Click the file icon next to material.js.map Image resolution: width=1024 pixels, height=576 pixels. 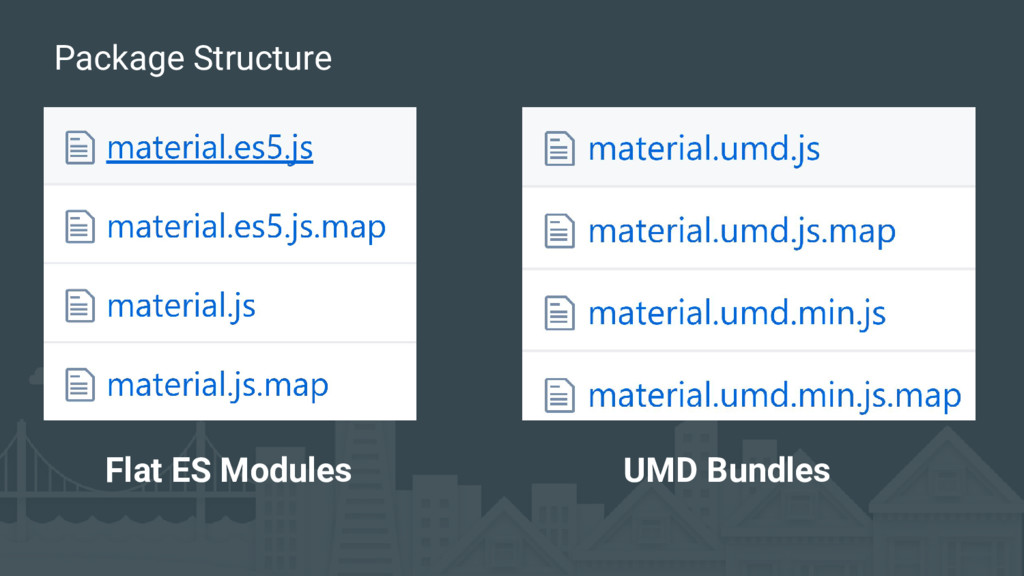pyautogui.click(x=80, y=384)
